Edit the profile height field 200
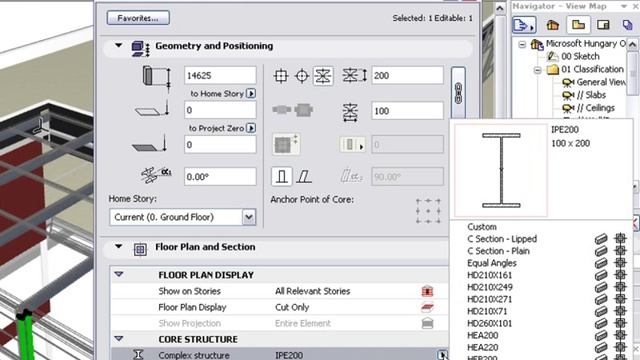This screenshot has width=640, height=360. [x=407, y=76]
